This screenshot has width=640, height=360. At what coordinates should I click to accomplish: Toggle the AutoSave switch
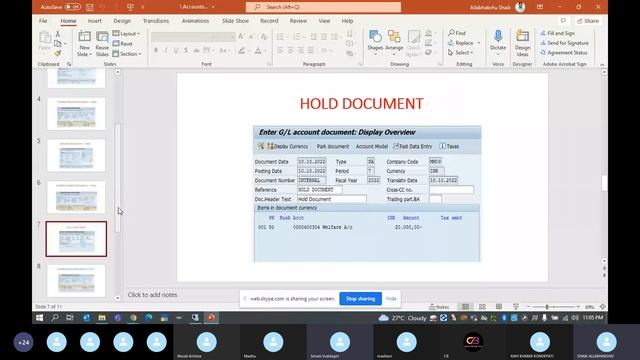(x=73, y=7)
